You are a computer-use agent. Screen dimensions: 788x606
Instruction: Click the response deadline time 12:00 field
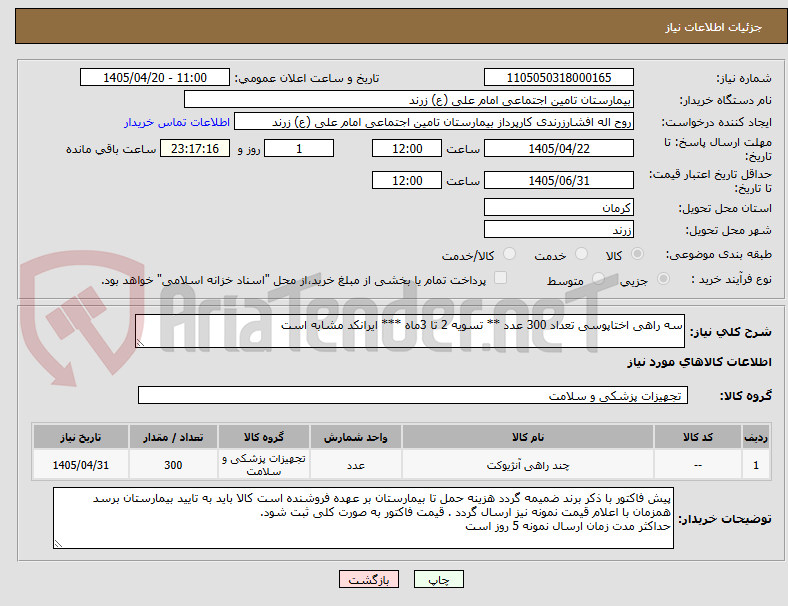click(x=407, y=148)
